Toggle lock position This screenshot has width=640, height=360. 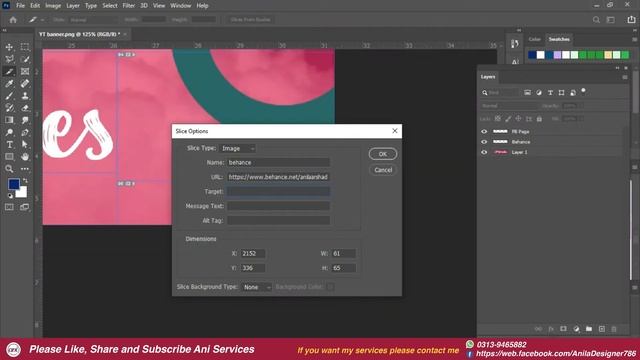518,118
